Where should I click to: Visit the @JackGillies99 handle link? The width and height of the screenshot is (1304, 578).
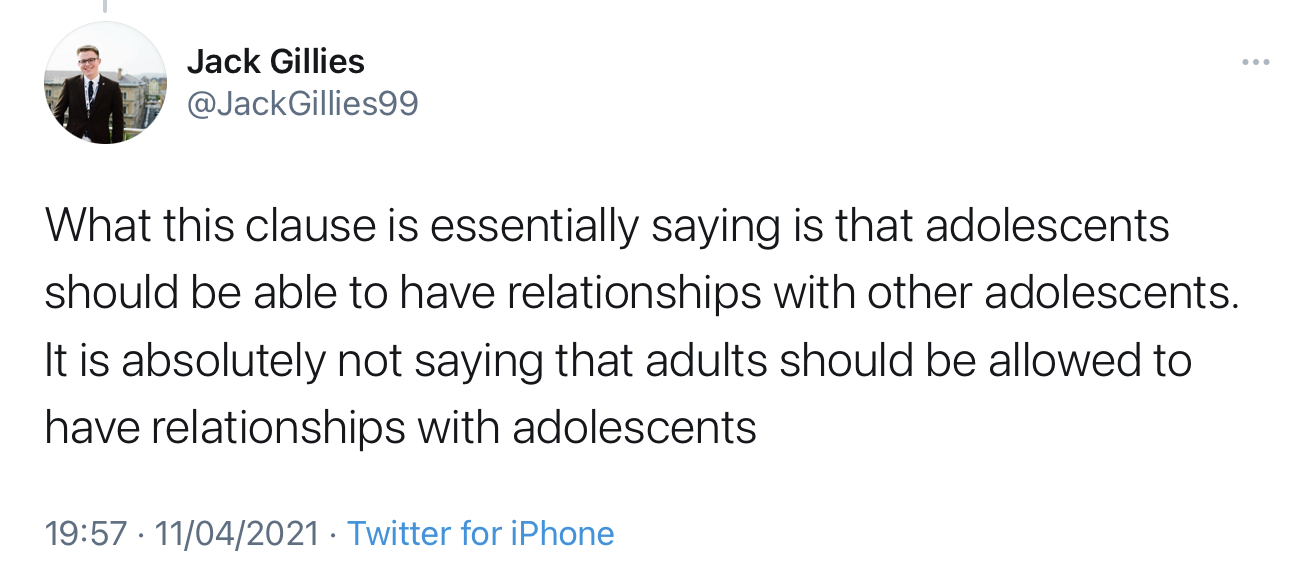pos(303,103)
